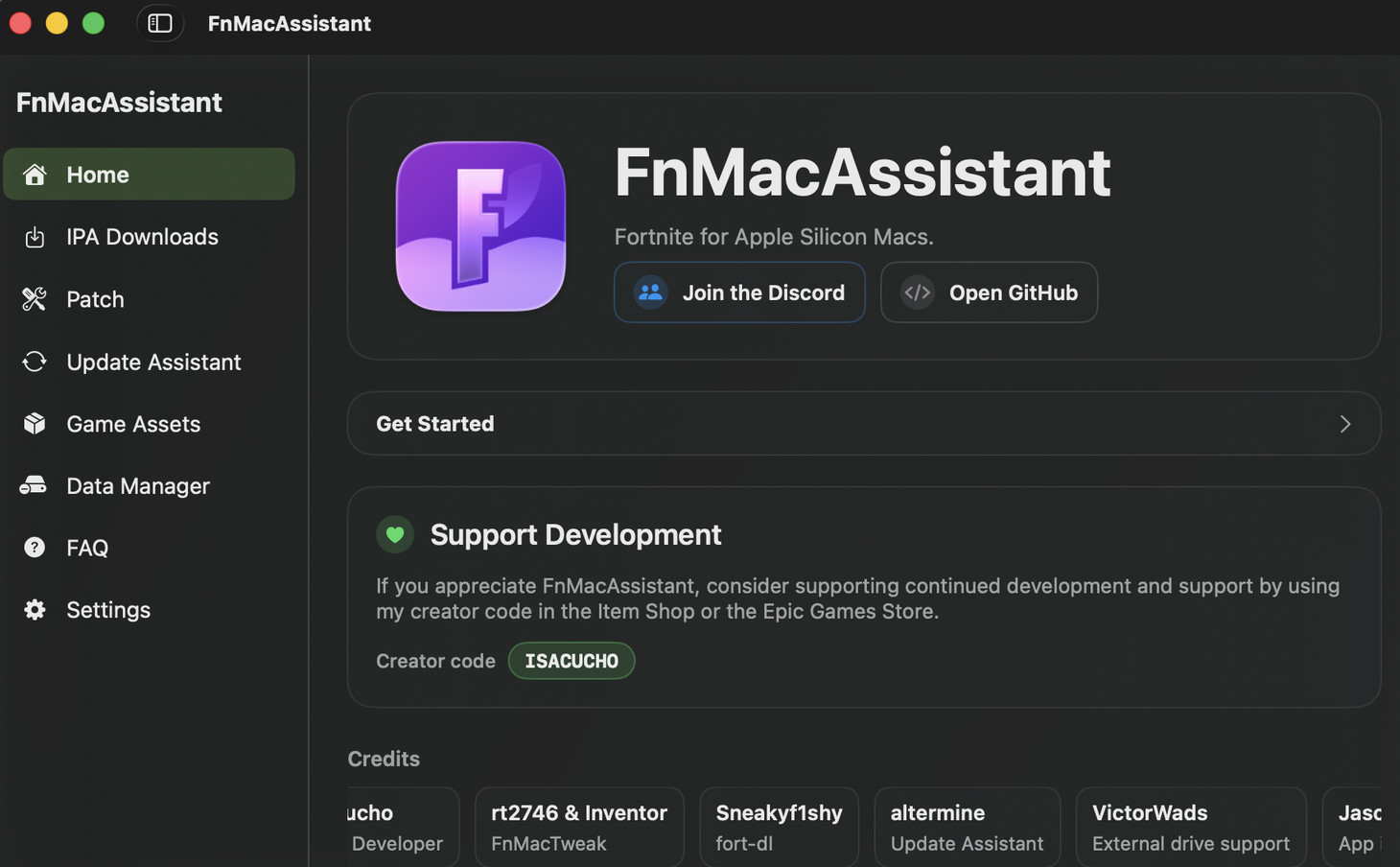
Task: Select the Sneakyf1shy fort-dl credit card
Action: (779, 827)
